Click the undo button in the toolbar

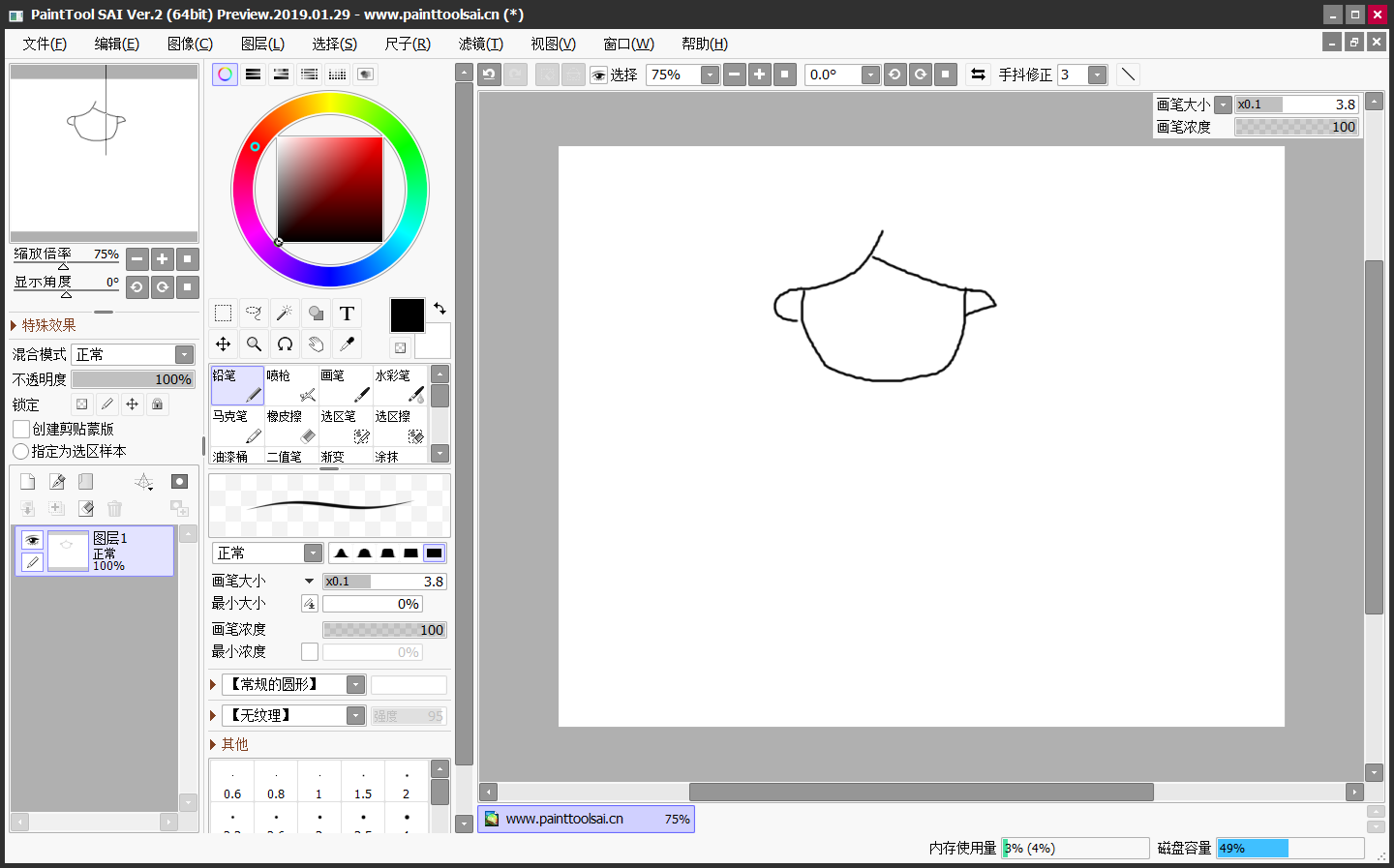pyautogui.click(x=490, y=75)
